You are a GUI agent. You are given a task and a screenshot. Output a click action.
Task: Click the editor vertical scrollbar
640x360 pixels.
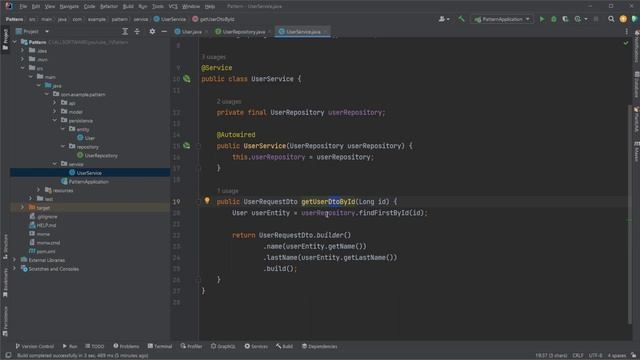[629, 212]
